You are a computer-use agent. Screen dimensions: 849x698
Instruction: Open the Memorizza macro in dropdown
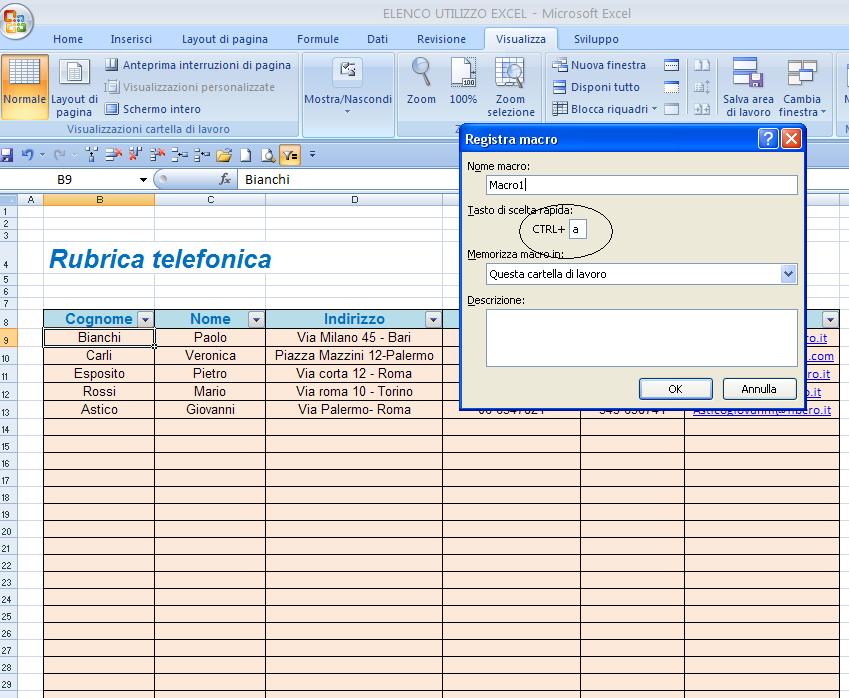click(787, 273)
